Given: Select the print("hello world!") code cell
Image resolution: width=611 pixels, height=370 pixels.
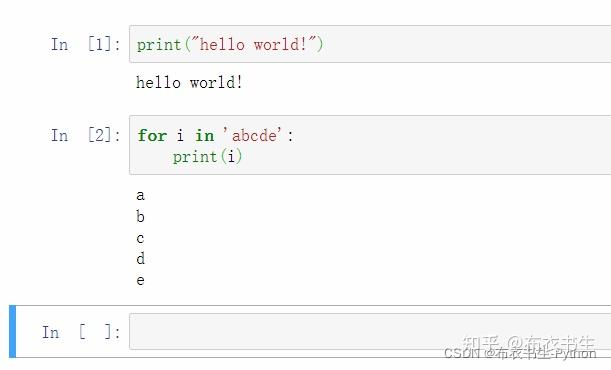Looking at the screenshot, I should coord(370,44).
